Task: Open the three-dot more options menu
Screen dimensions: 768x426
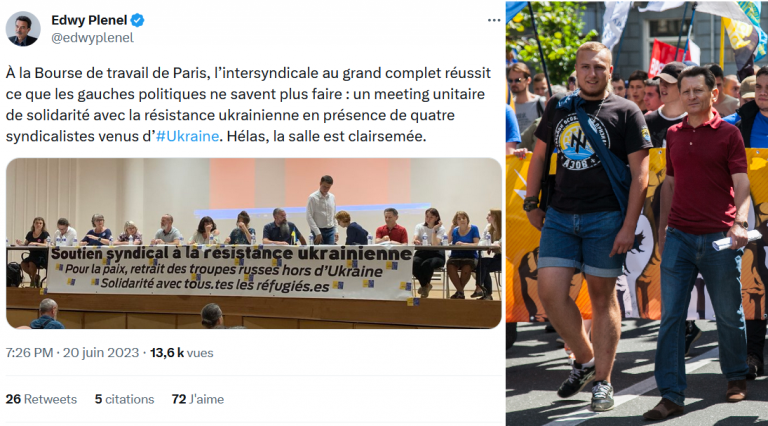Action: (494, 20)
